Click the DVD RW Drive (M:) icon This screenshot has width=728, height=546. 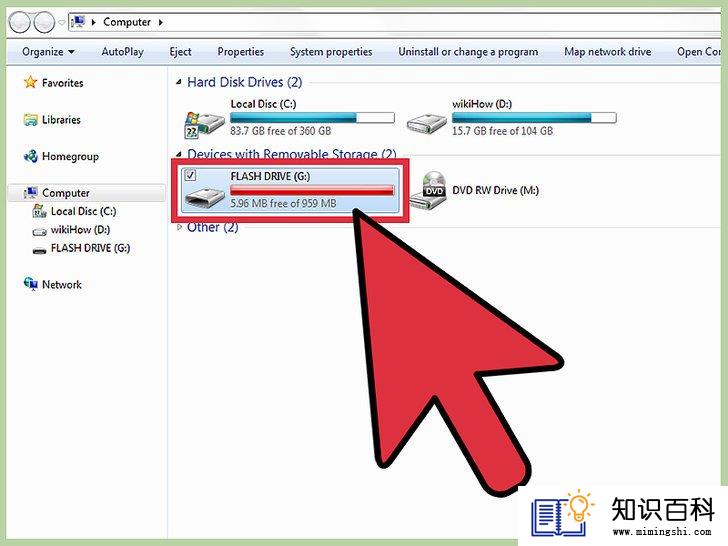tap(429, 190)
